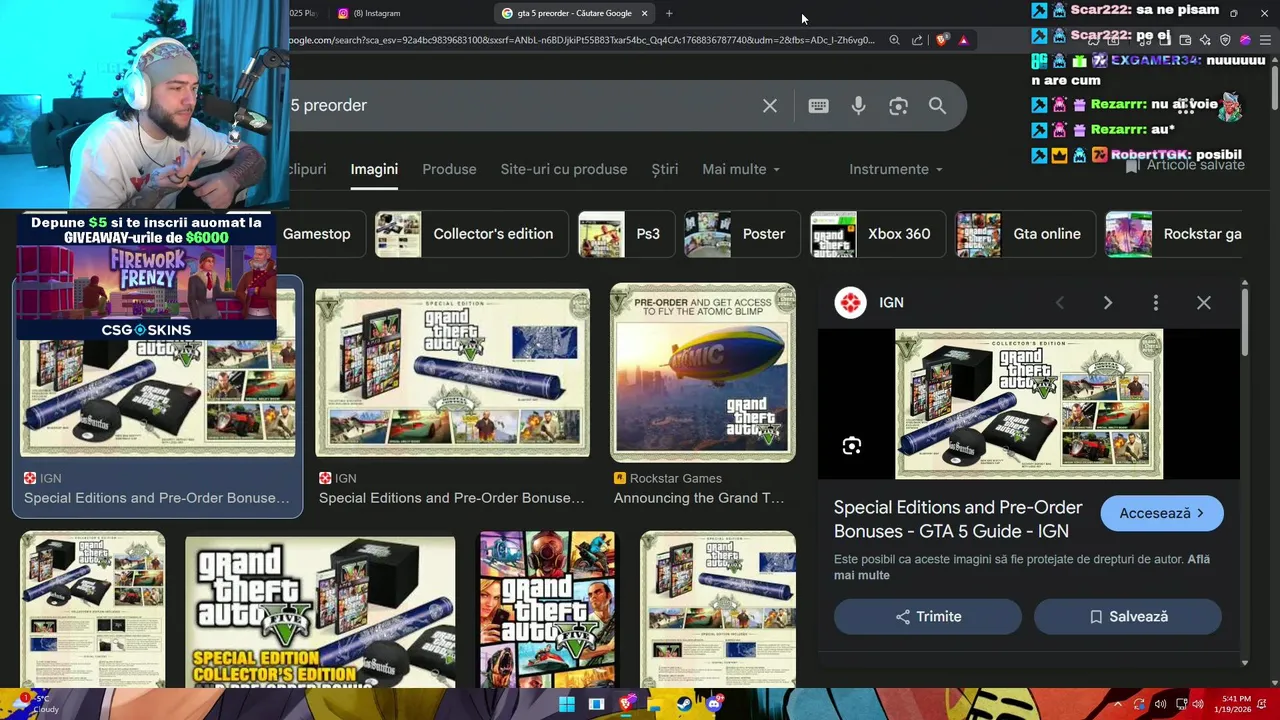The height and width of the screenshot is (720, 1280).
Task: Start voice search with the microphone icon
Action: pyautogui.click(x=858, y=105)
